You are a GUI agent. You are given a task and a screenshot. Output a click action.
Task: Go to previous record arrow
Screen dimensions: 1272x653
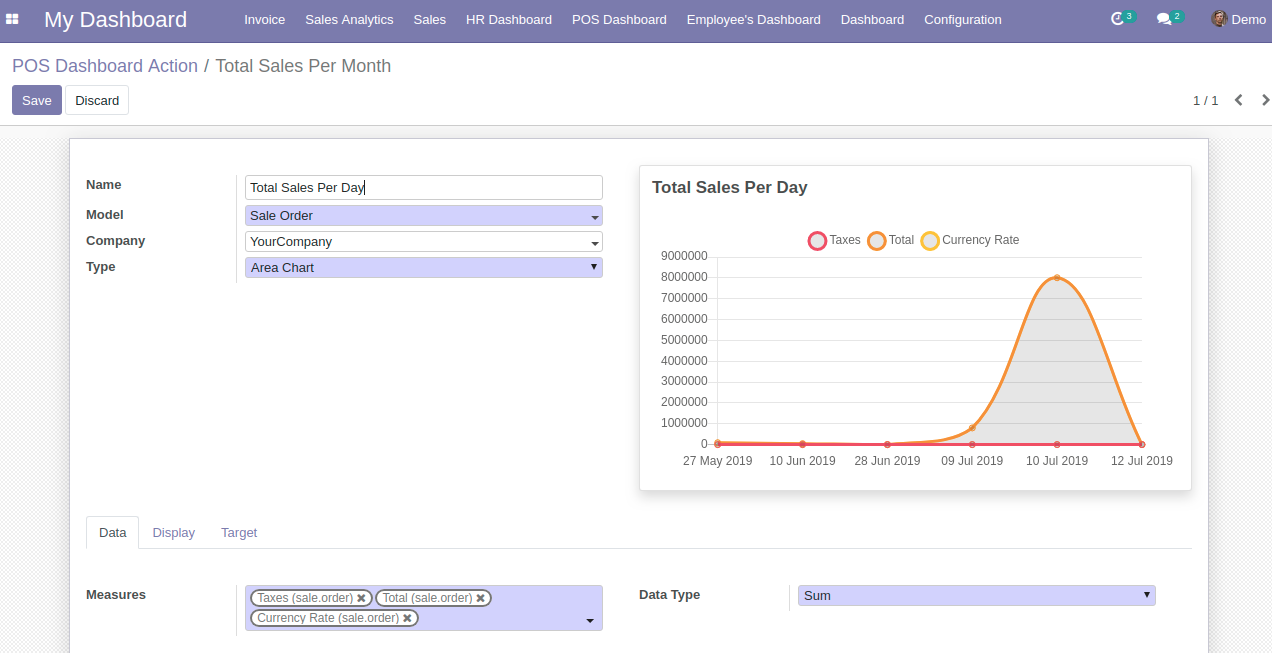(1239, 100)
